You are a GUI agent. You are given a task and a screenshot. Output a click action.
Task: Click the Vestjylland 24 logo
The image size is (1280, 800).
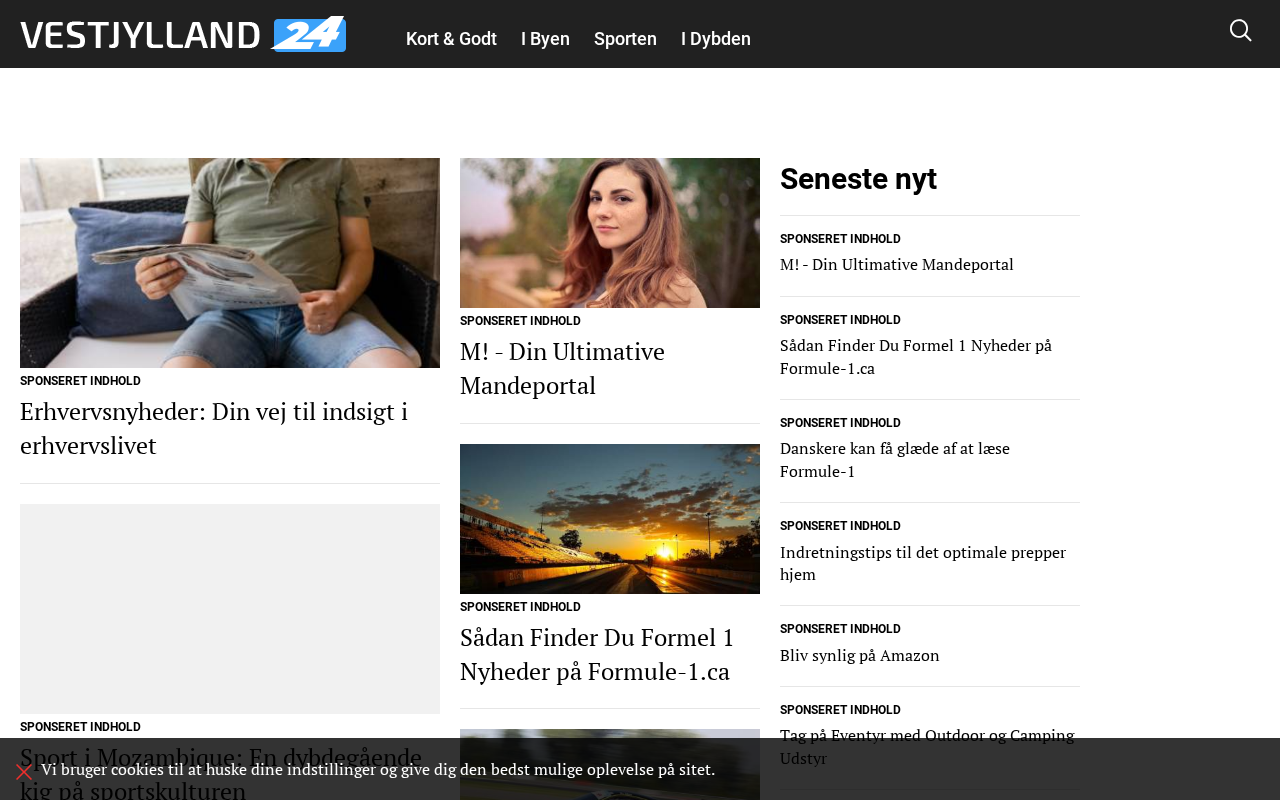tap(183, 35)
